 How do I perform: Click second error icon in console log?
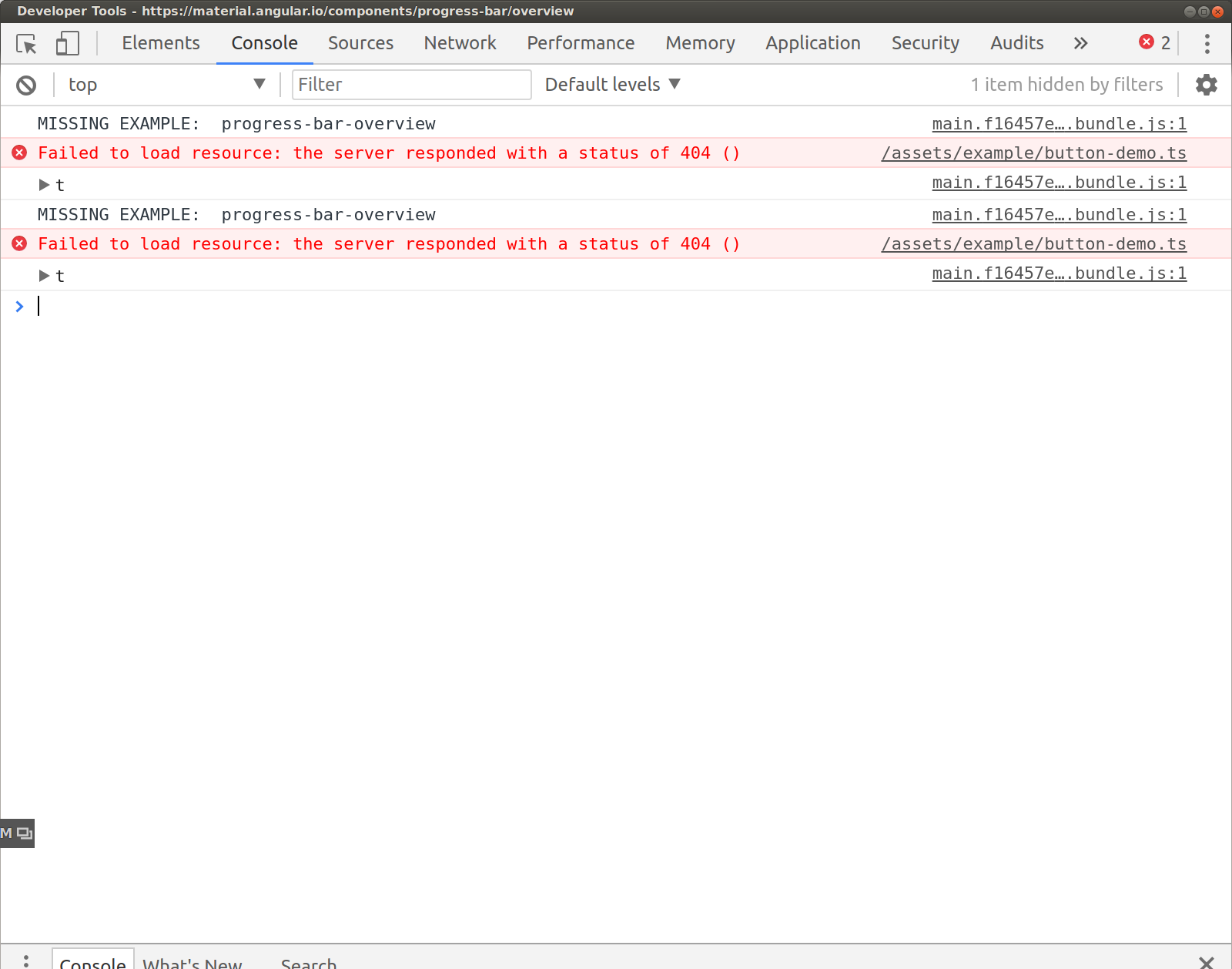coord(20,243)
